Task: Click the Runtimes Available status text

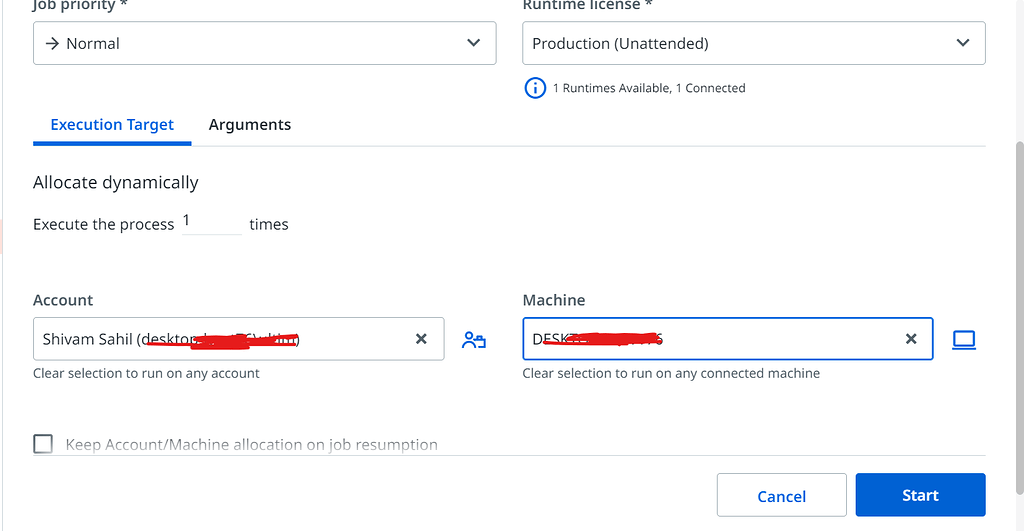Action: tap(649, 88)
